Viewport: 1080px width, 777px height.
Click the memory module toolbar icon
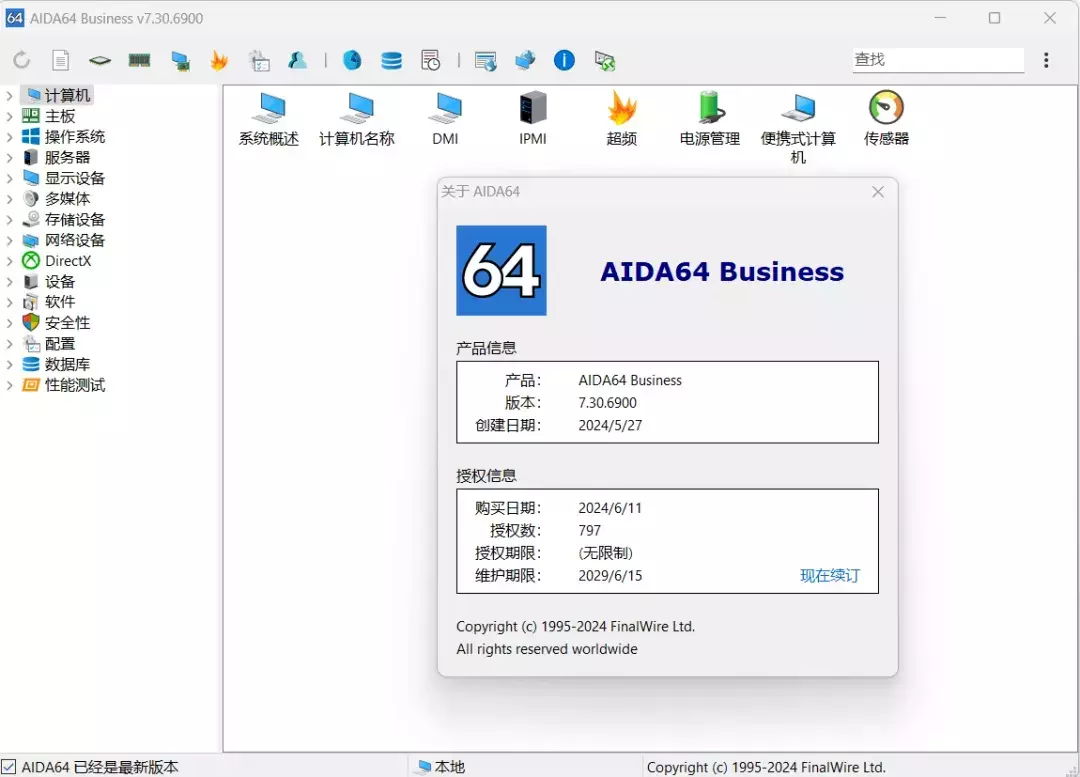point(139,61)
